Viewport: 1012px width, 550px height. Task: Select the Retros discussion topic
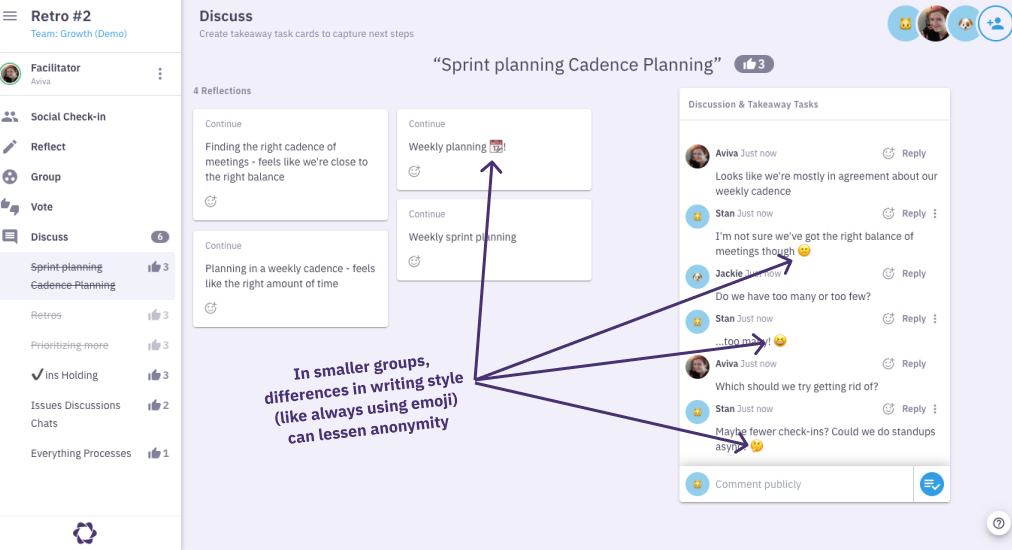coord(46,315)
